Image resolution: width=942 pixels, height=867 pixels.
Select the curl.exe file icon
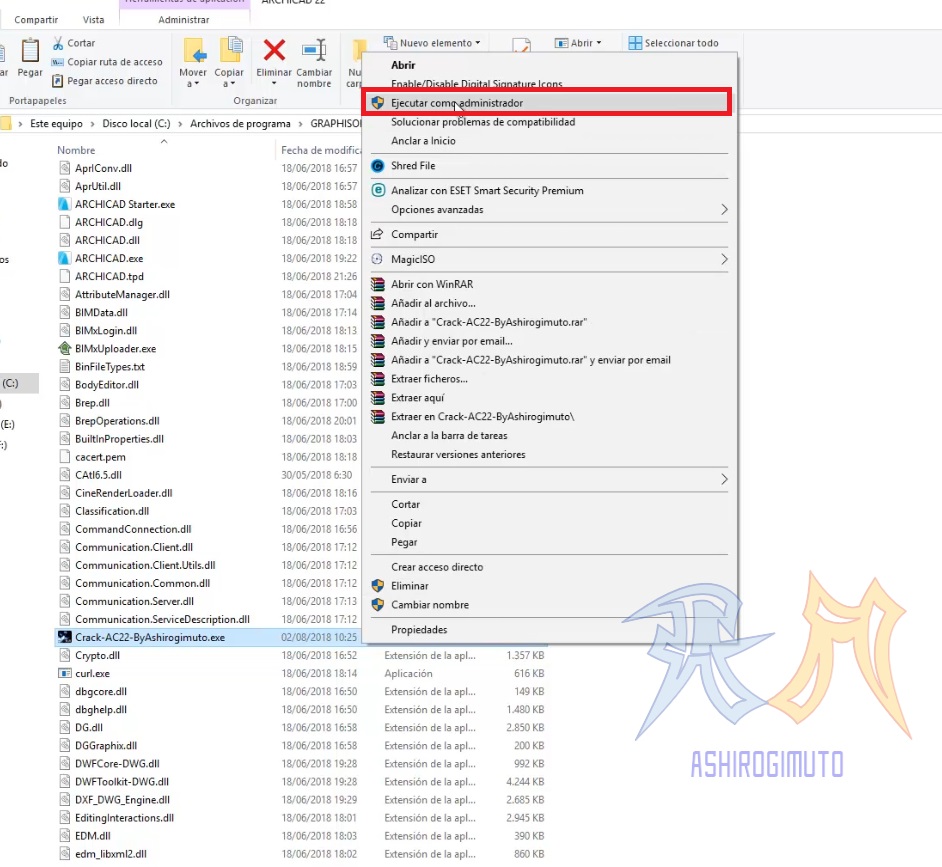[64, 674]
